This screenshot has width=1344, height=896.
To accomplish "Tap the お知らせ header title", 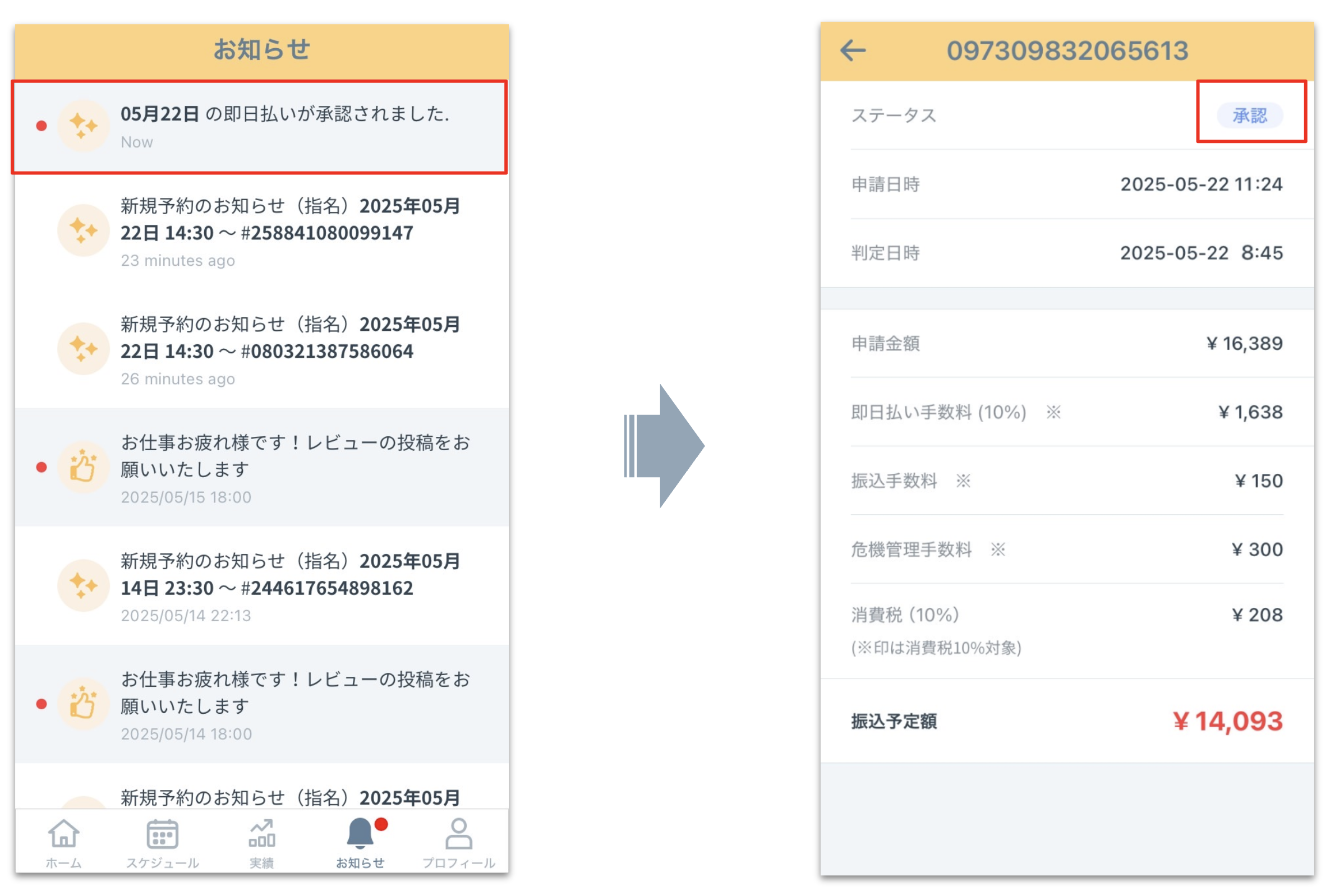I will (262, 50).
